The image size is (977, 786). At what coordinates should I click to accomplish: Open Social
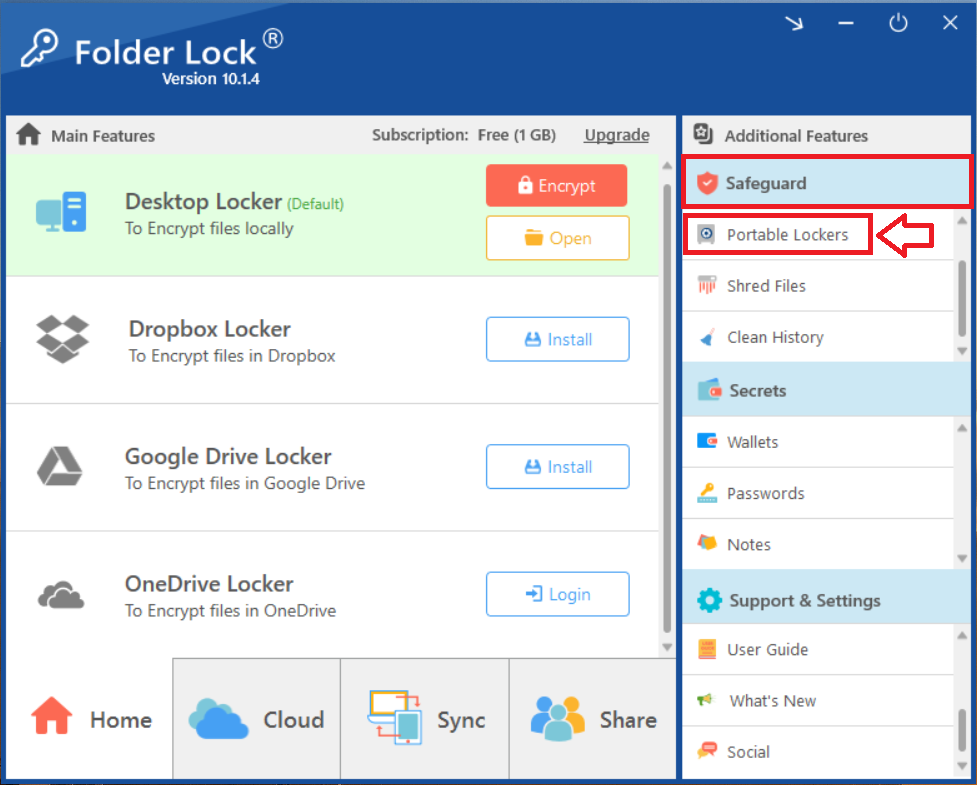click(x=818, y=751)
